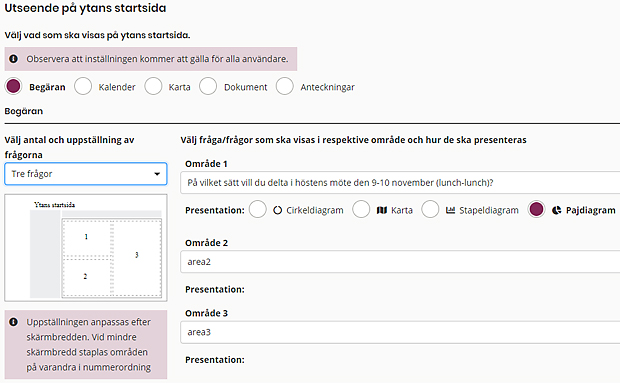
Task: Open the Tre frågor dropdown
Action: (86, 174)
